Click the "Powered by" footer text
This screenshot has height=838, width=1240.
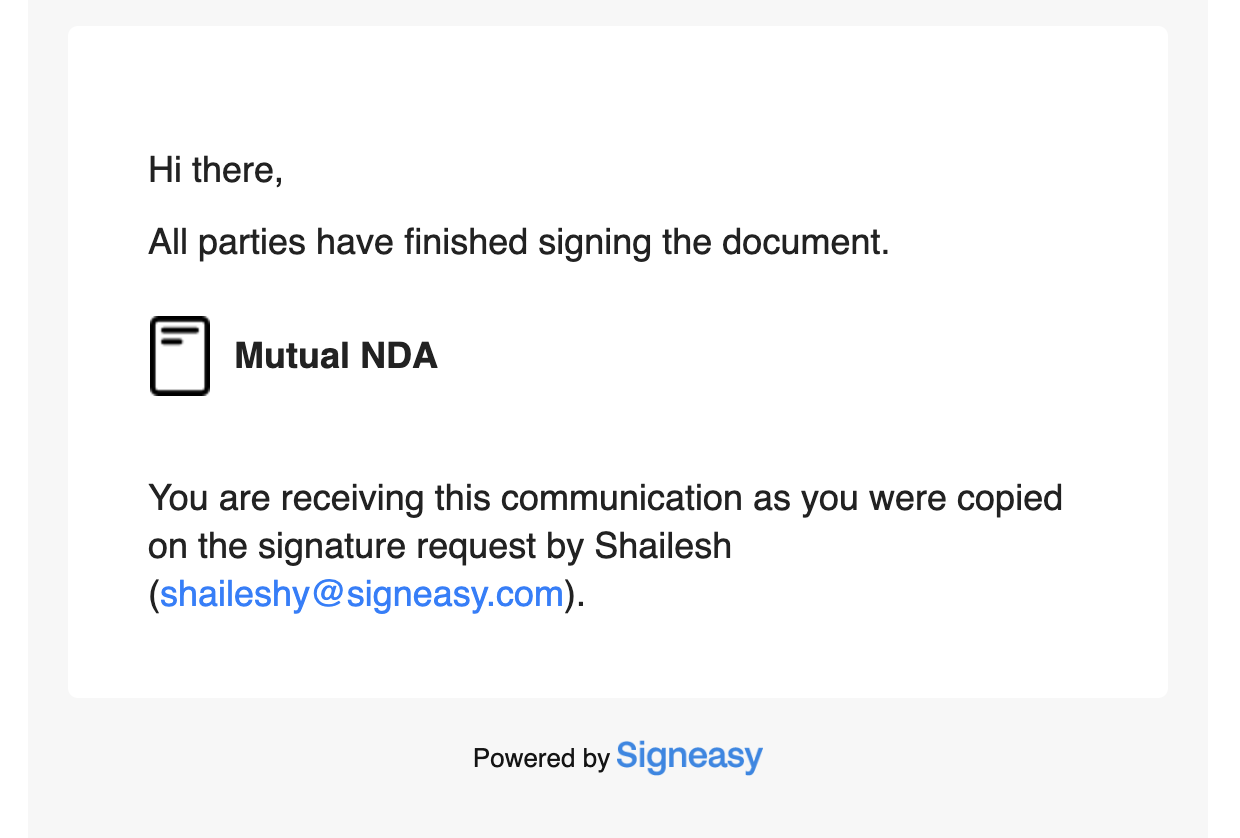coord(541,759)
